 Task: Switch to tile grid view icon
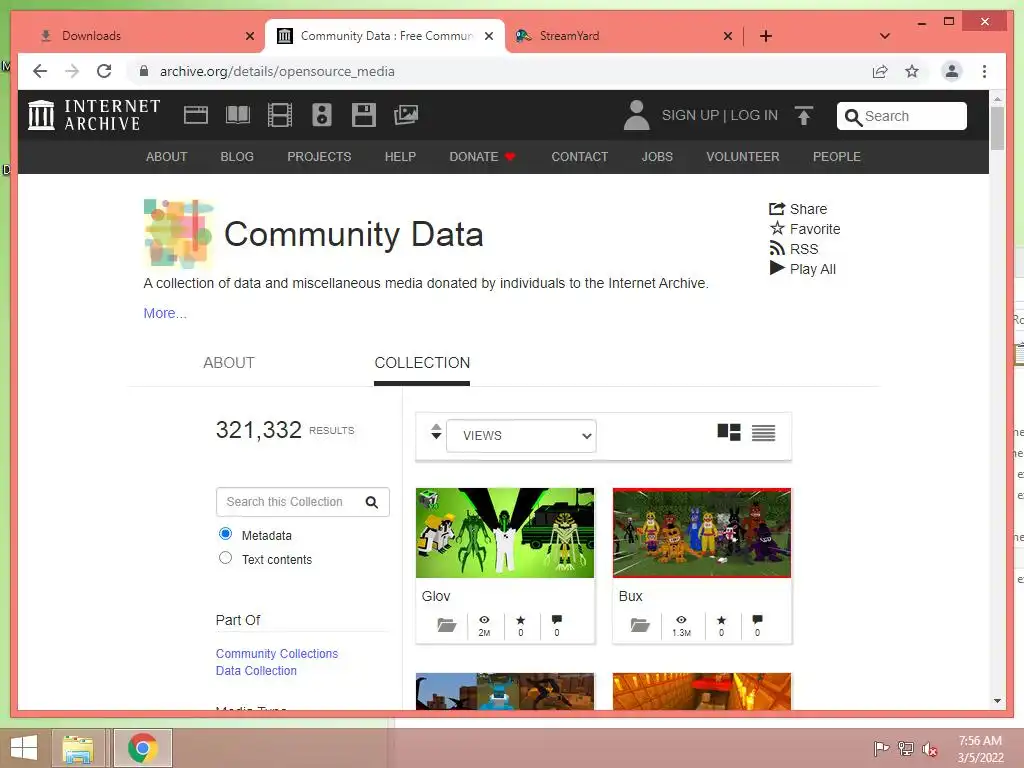click(729, 432)
